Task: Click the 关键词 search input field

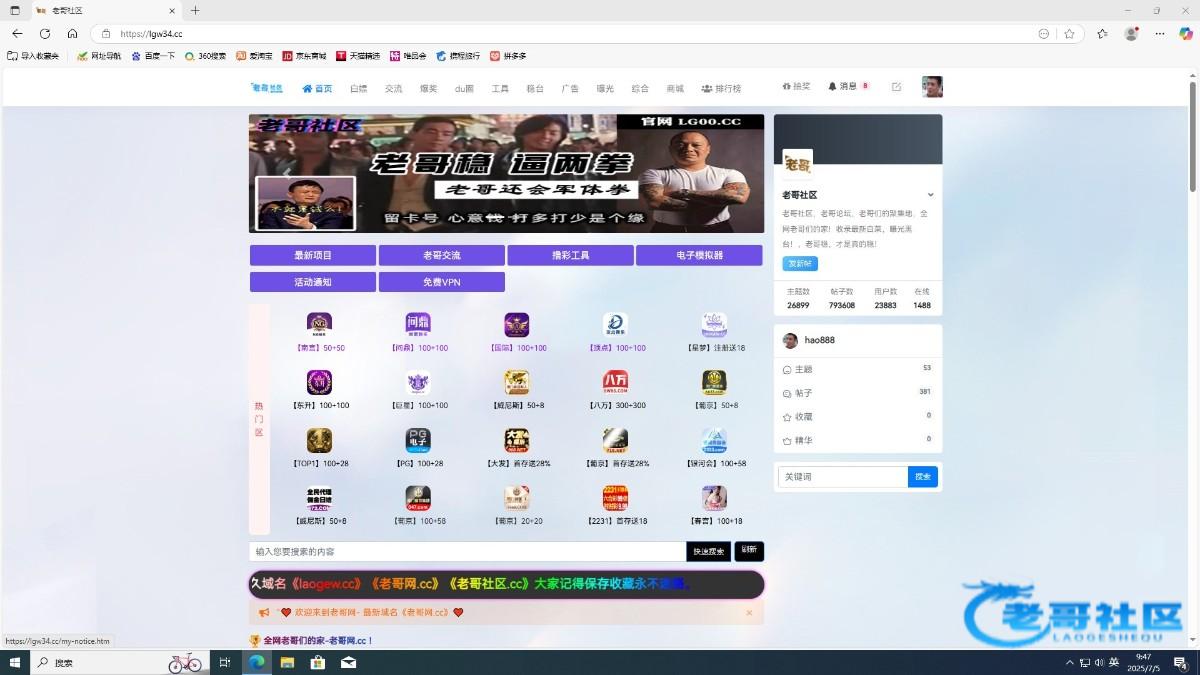Action: point(842,477)
